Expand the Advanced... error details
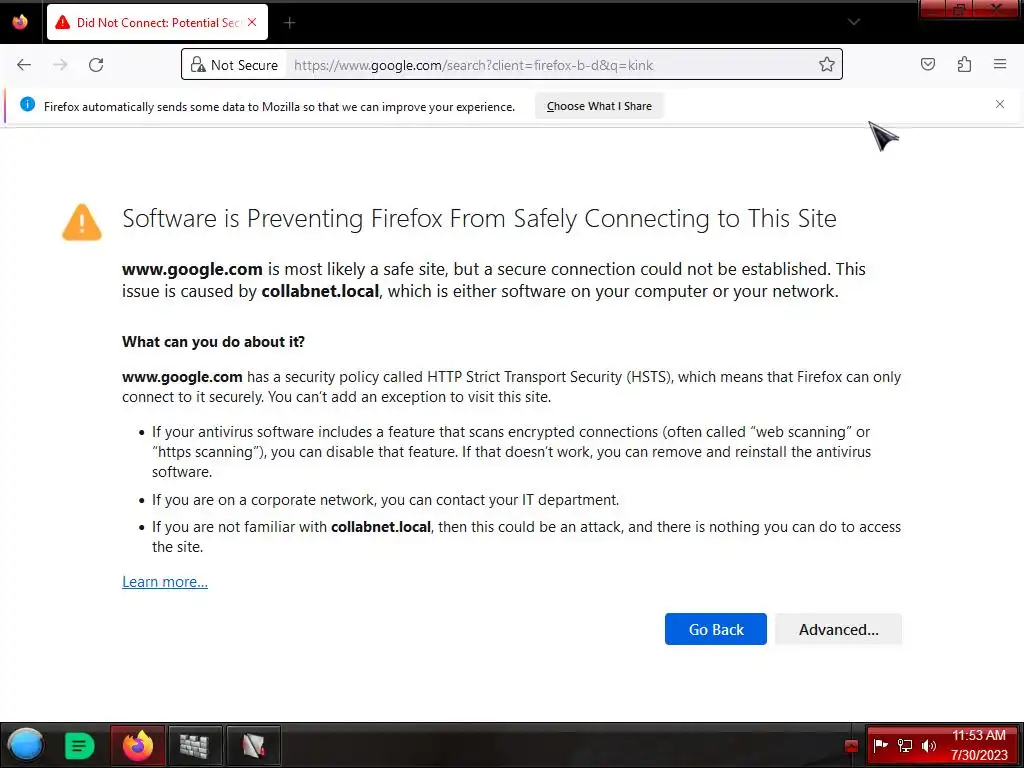 tap(839, 629)
